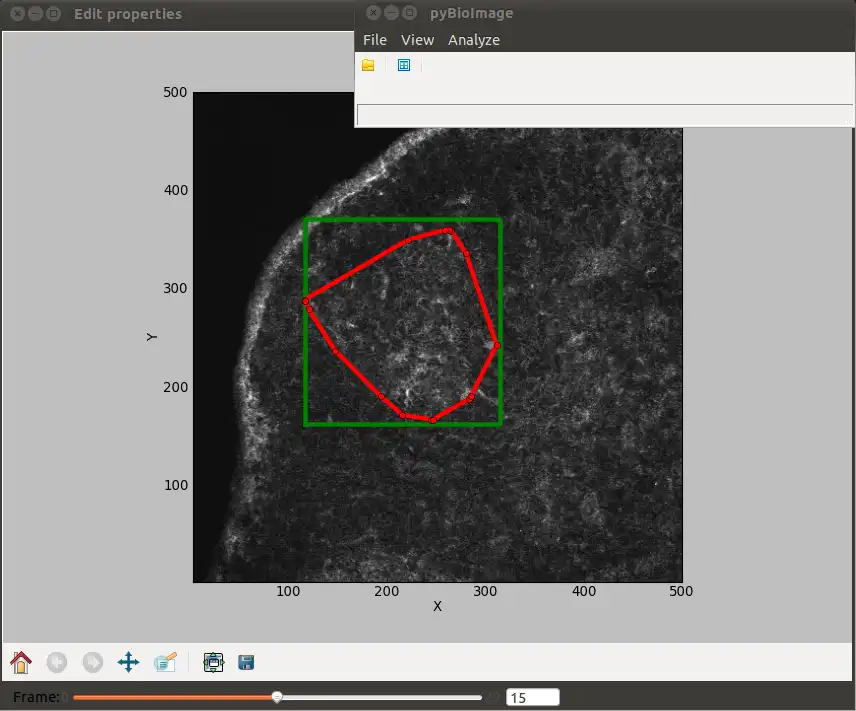Click the Y axis label text
This screenshot has width=856, height=711.
[x=151, y=337]
